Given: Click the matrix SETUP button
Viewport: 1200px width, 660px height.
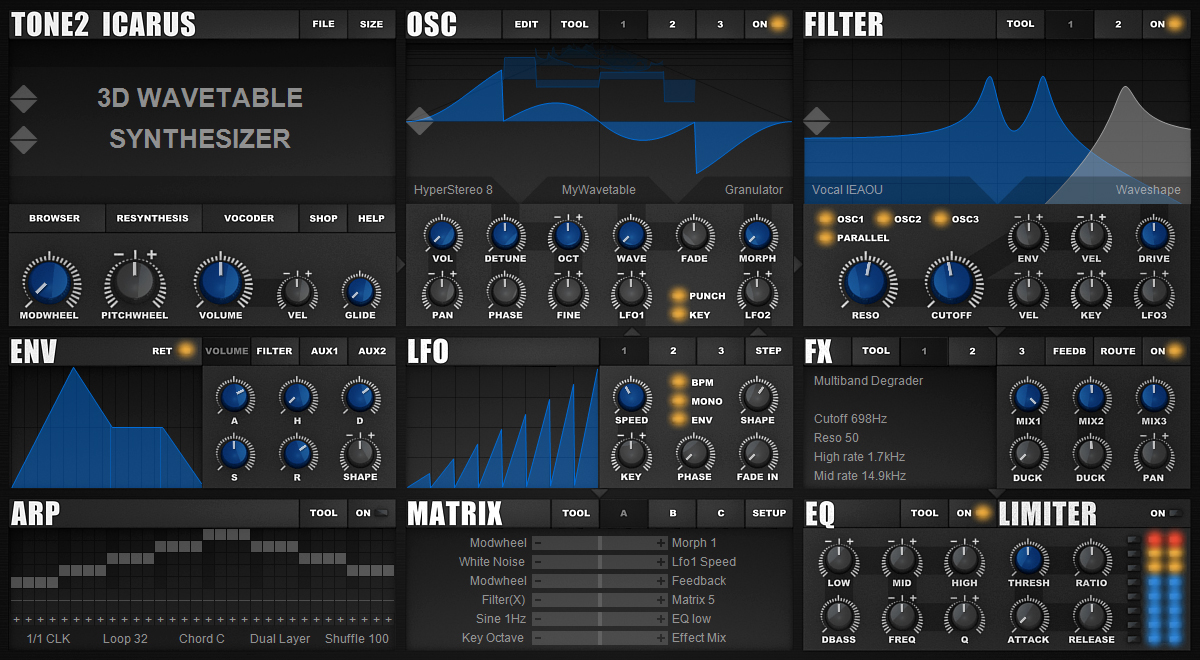Looking at the screenshot, I should 769,513.
